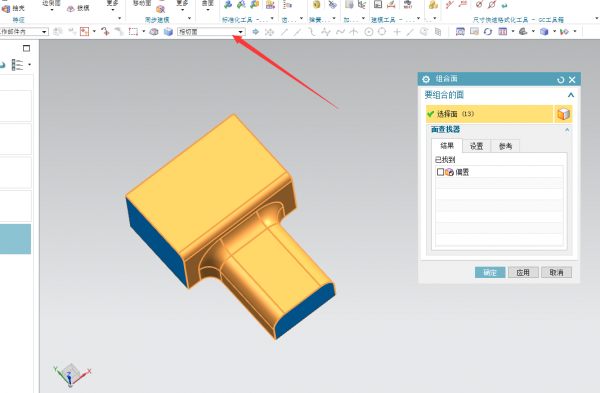Click the rotate view circular-arrows icon
This screenshot has width=600, height=393.
coord(488,32)
